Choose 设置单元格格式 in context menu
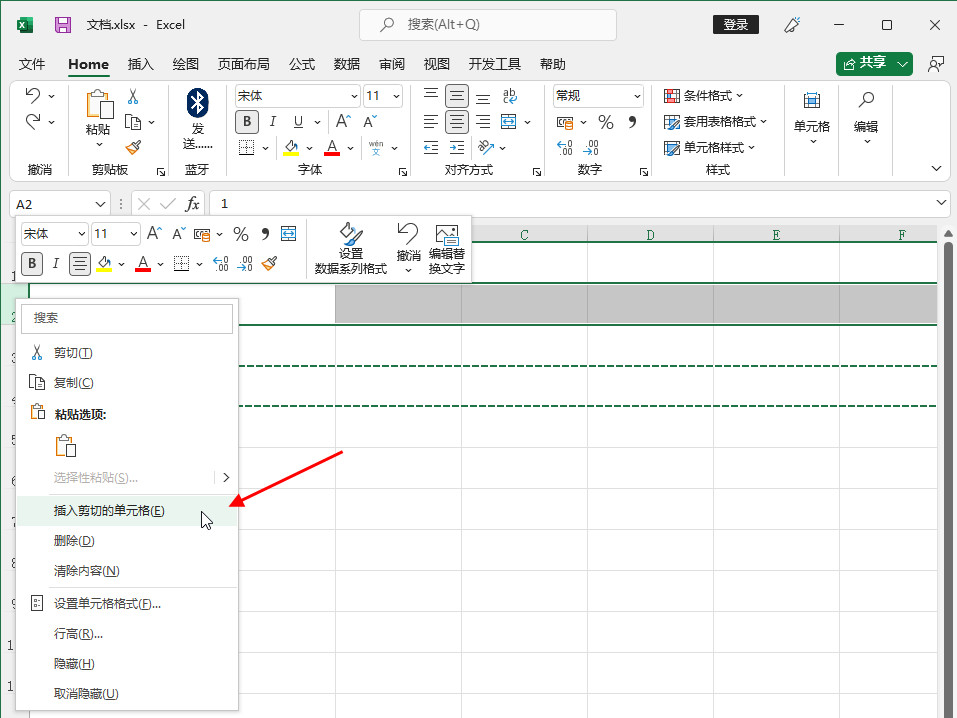The height and width of the screenshot is (718, 957). pyautogui.click(x=127, y=604)
